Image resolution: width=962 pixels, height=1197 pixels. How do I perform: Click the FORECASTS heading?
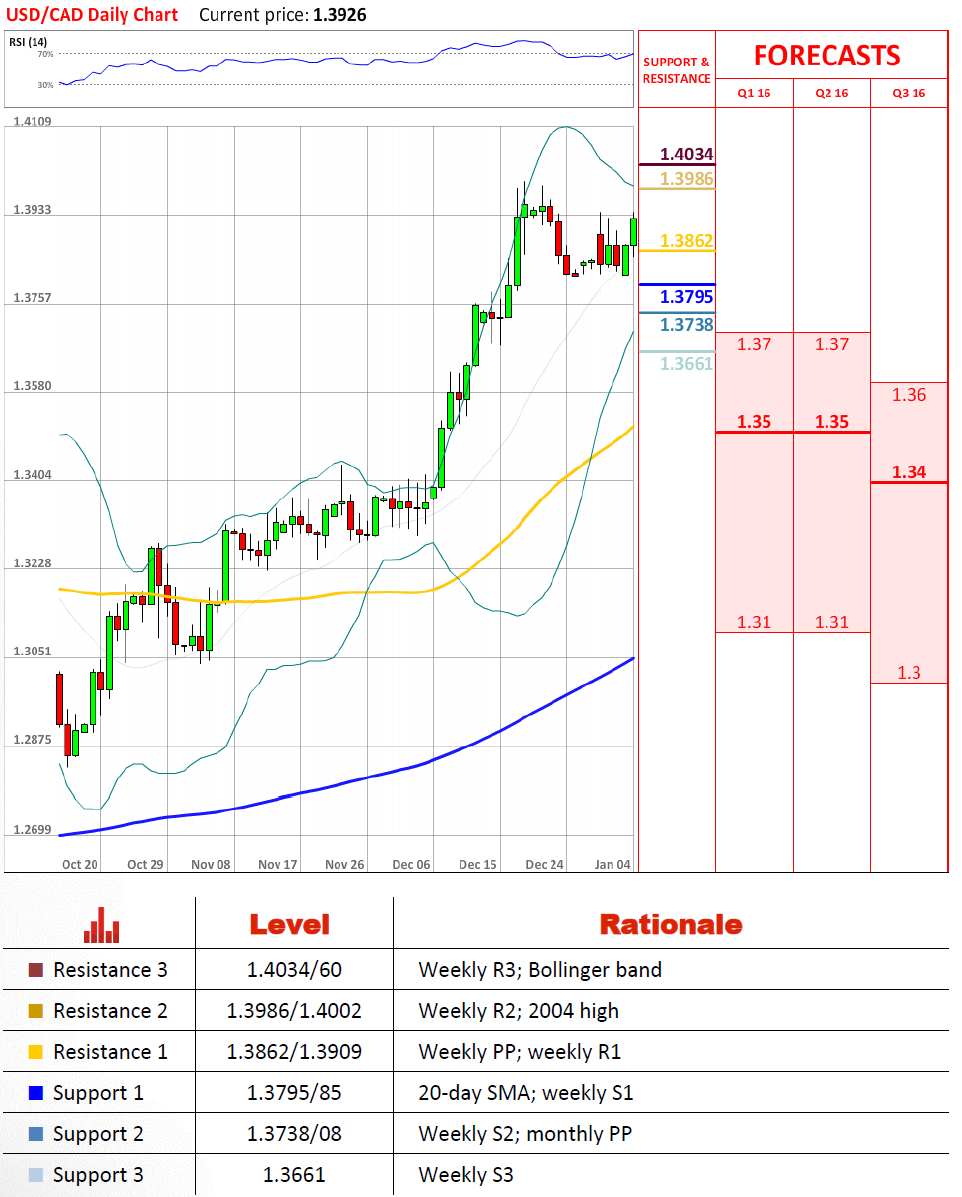pos(827,55)
